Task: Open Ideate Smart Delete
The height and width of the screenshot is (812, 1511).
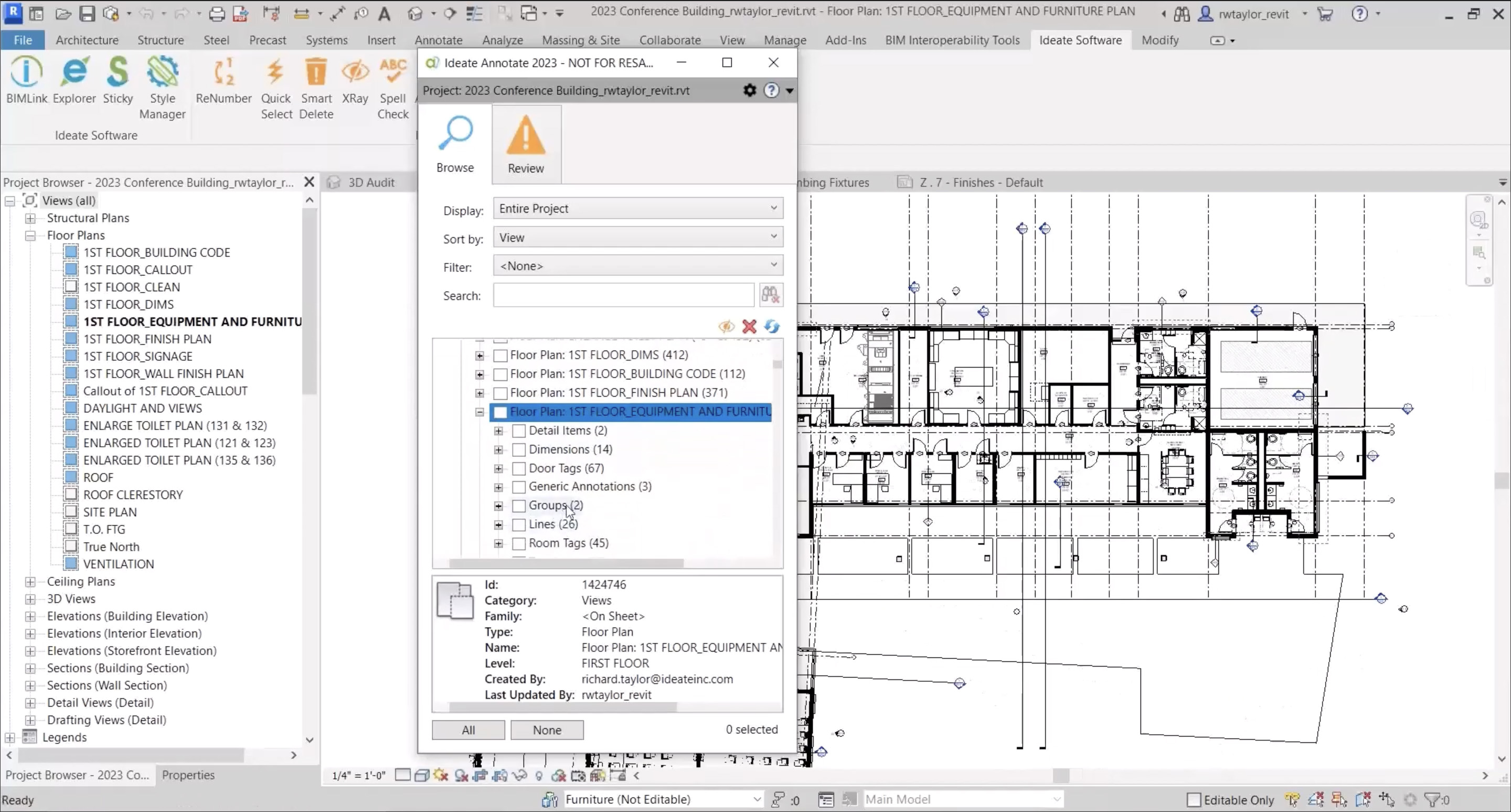Action: (x=316, y=88)
